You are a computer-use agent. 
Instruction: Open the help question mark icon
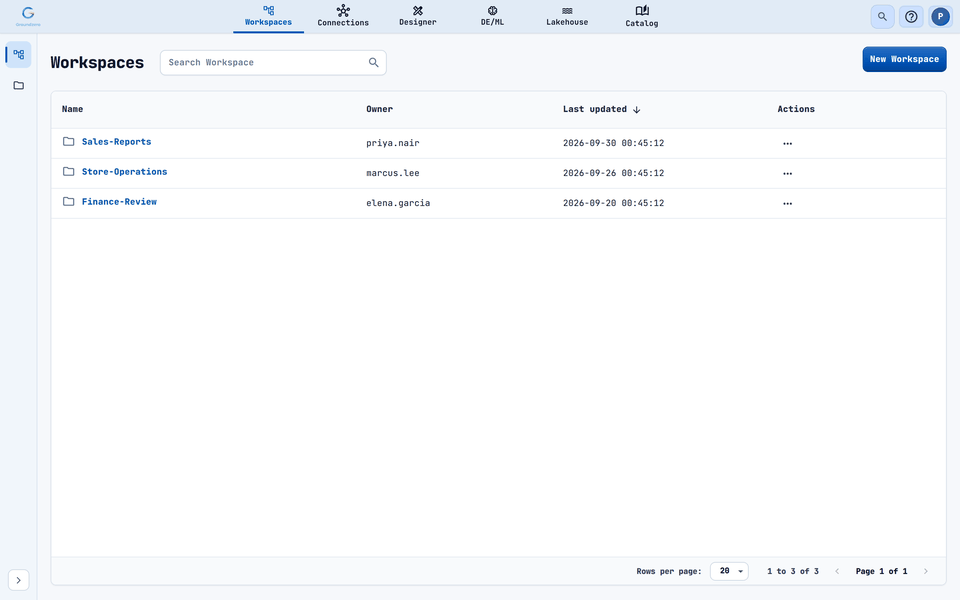911,17
